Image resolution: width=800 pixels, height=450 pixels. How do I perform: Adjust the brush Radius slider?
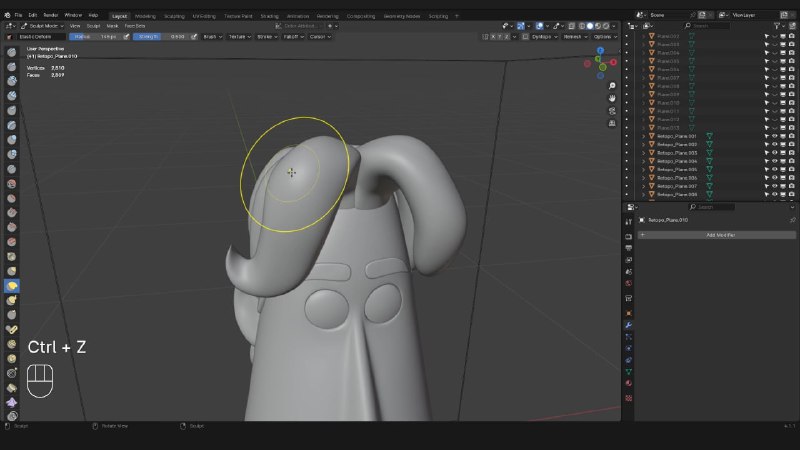coord(96,37)
